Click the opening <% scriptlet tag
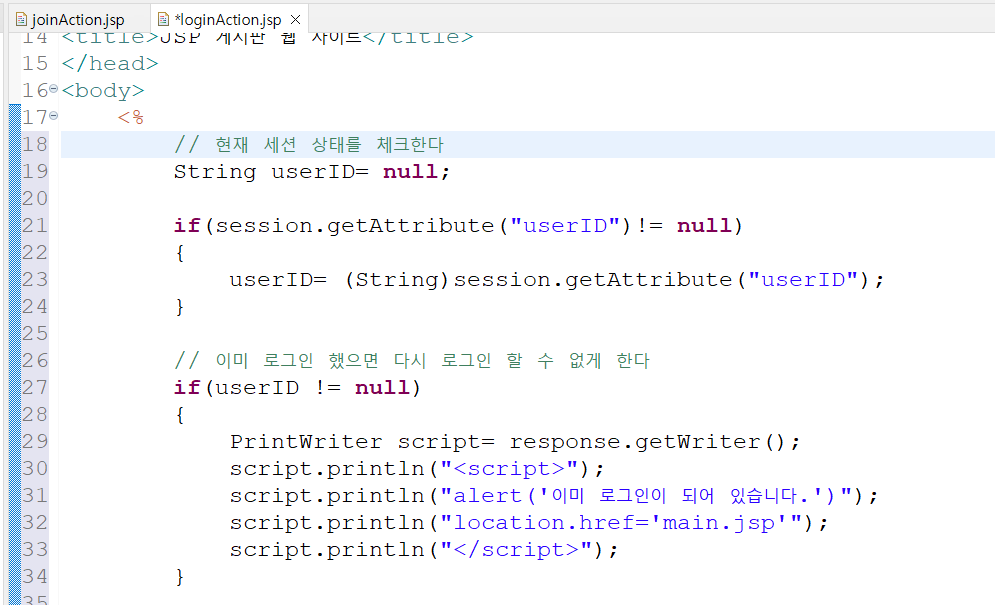 131,117
